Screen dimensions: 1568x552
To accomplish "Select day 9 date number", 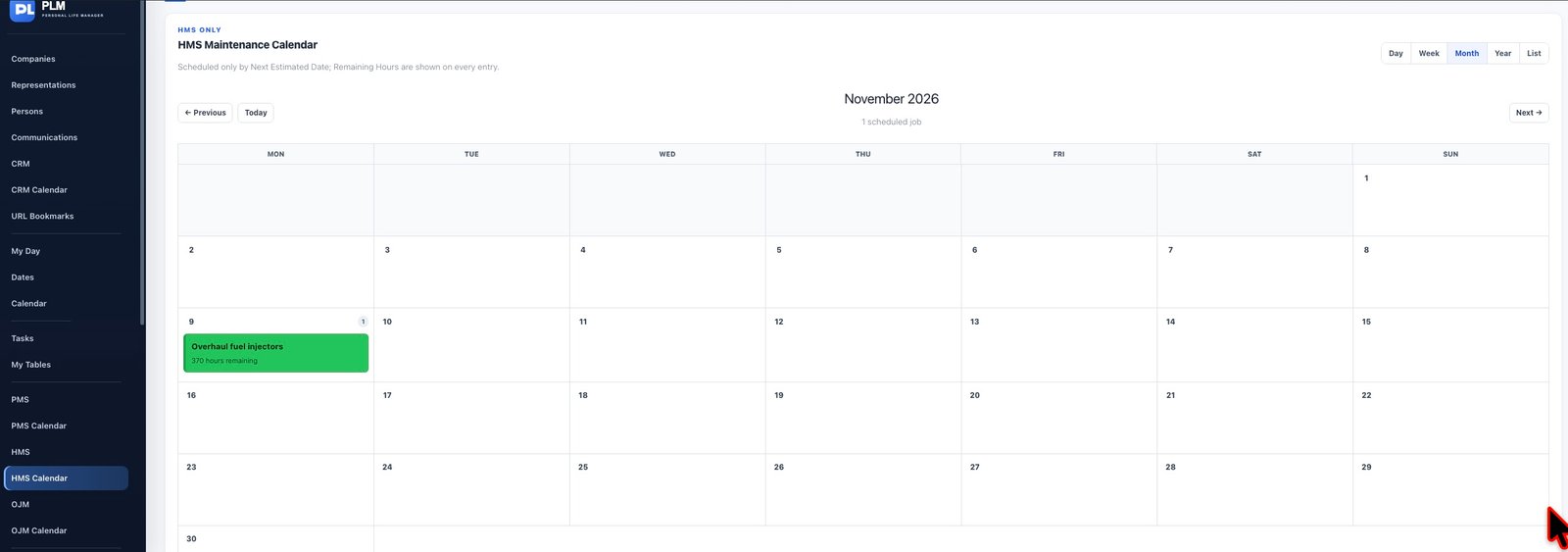I will (191, 322).
